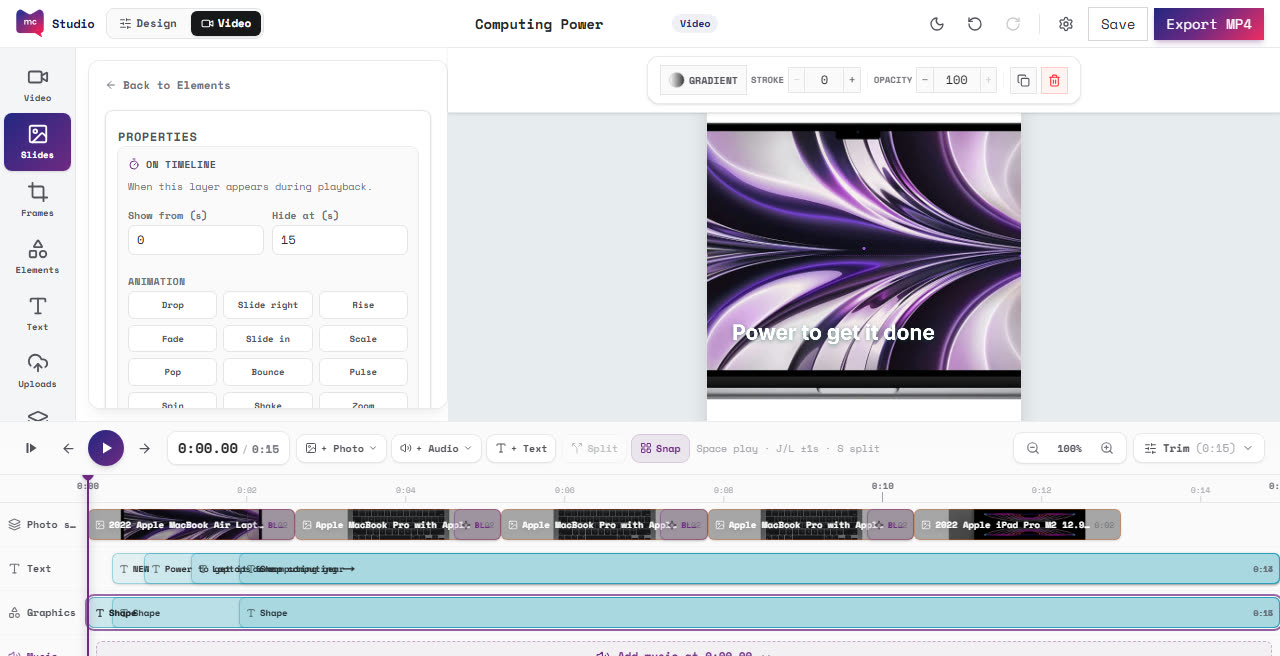Open the Text sidebar panel
The image size is (1280, 656).
(37, 313)
